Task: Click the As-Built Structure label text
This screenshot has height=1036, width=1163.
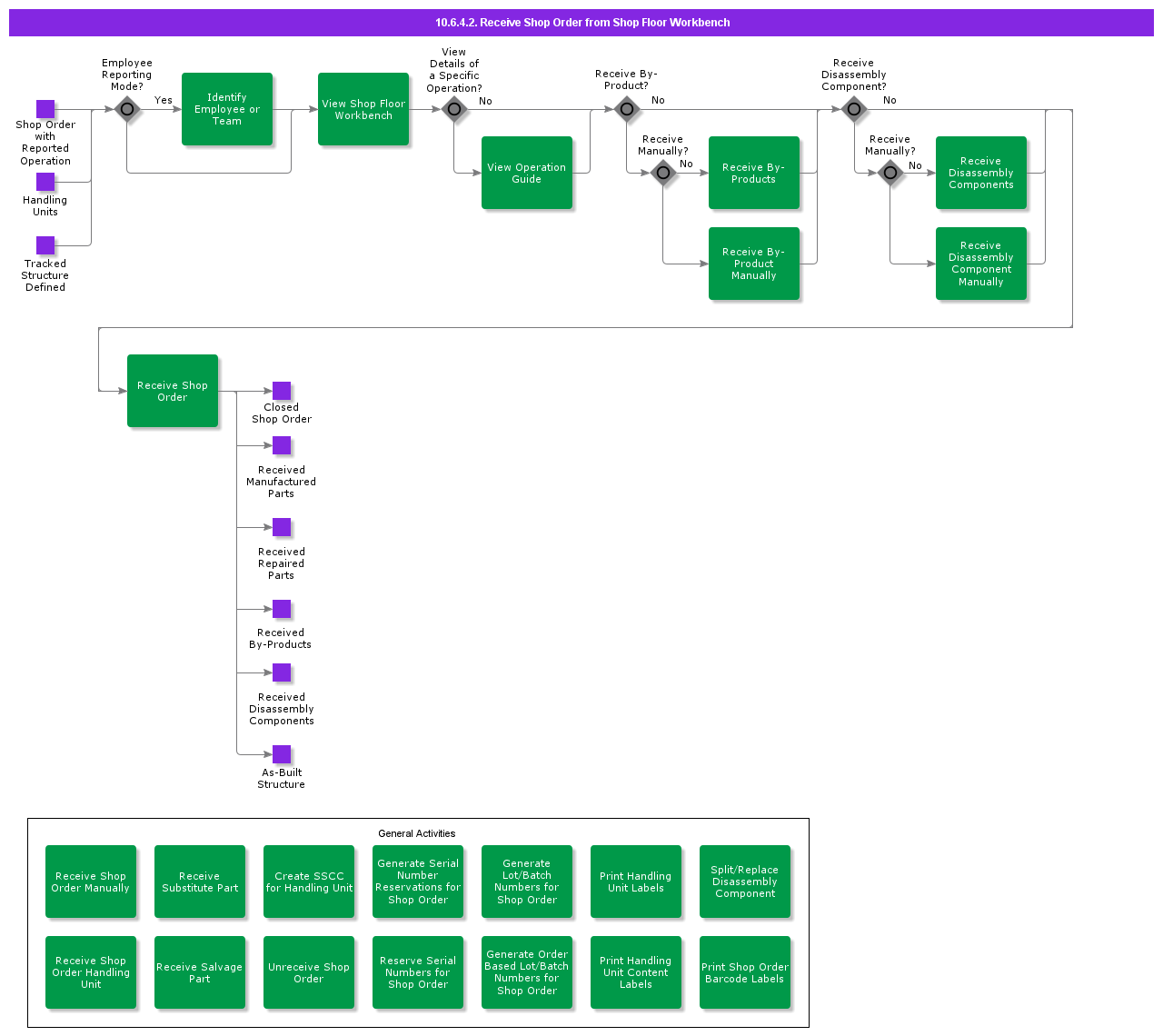Action: (282, 779)
